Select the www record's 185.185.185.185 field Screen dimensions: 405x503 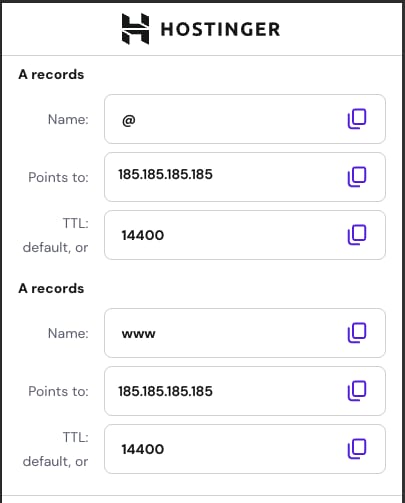pyautogui.click(x=245, y=391)
